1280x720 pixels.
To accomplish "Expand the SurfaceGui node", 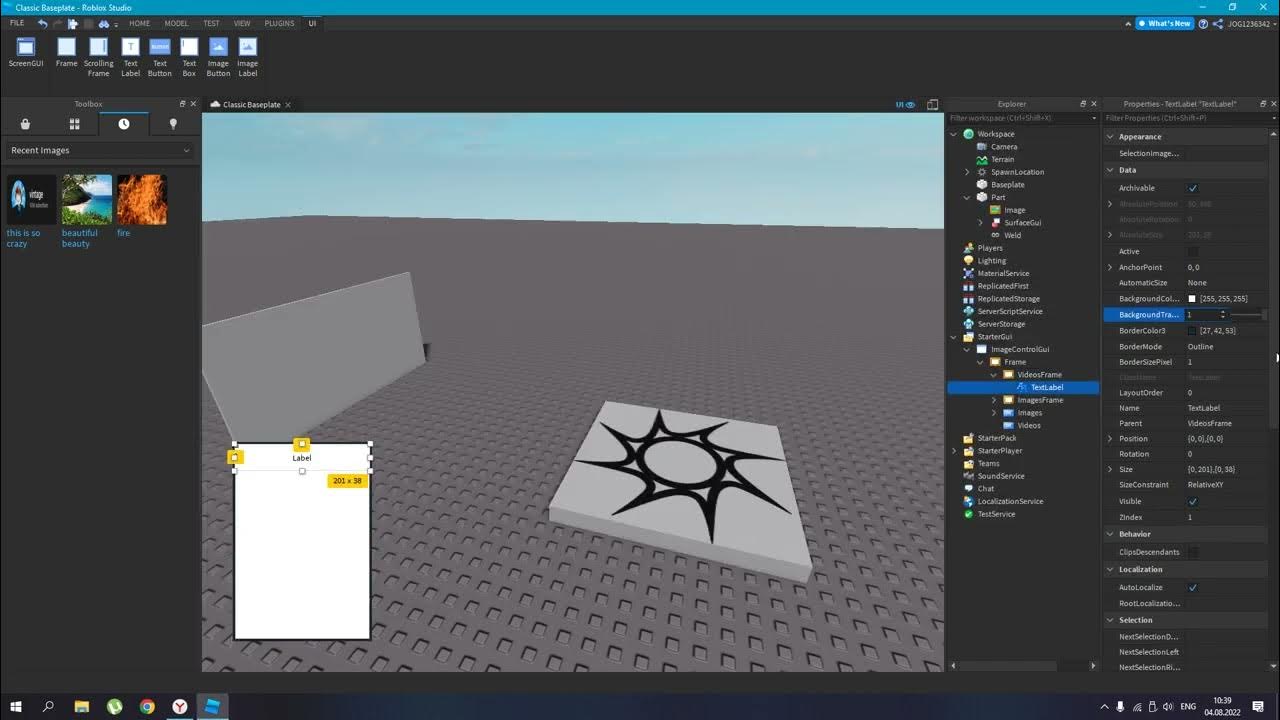I will point(981,223).
